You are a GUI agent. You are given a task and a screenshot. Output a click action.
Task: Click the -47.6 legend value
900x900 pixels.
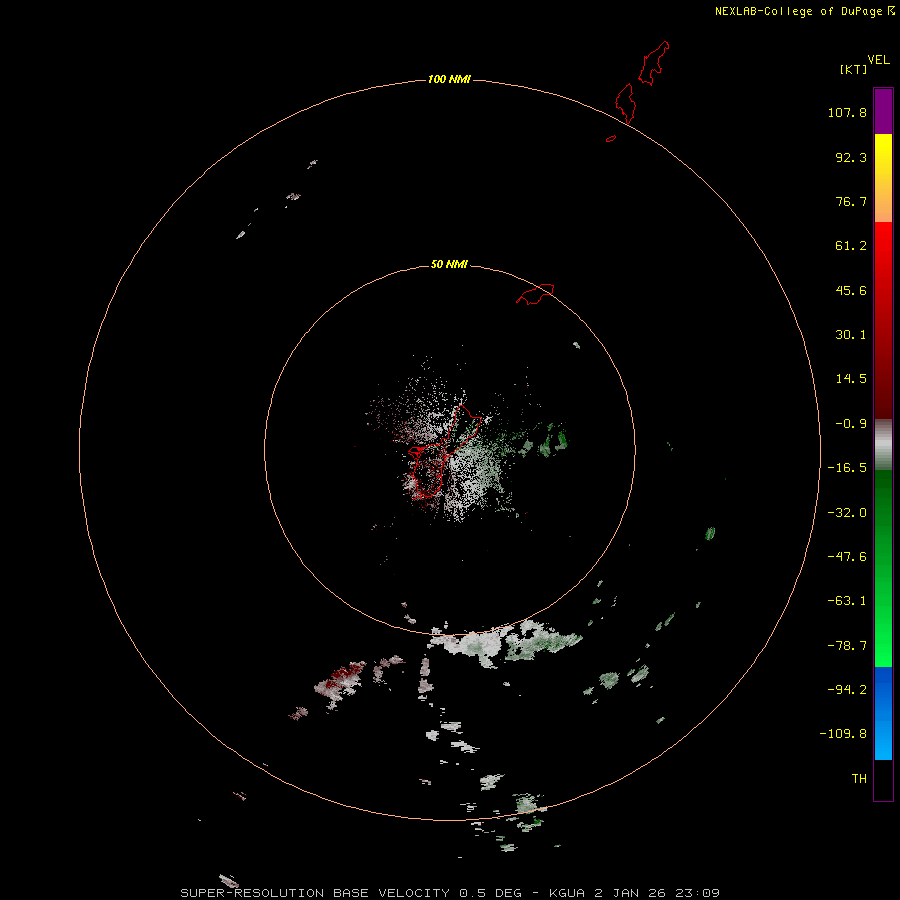pyautogui.click(x=847, y=557)
